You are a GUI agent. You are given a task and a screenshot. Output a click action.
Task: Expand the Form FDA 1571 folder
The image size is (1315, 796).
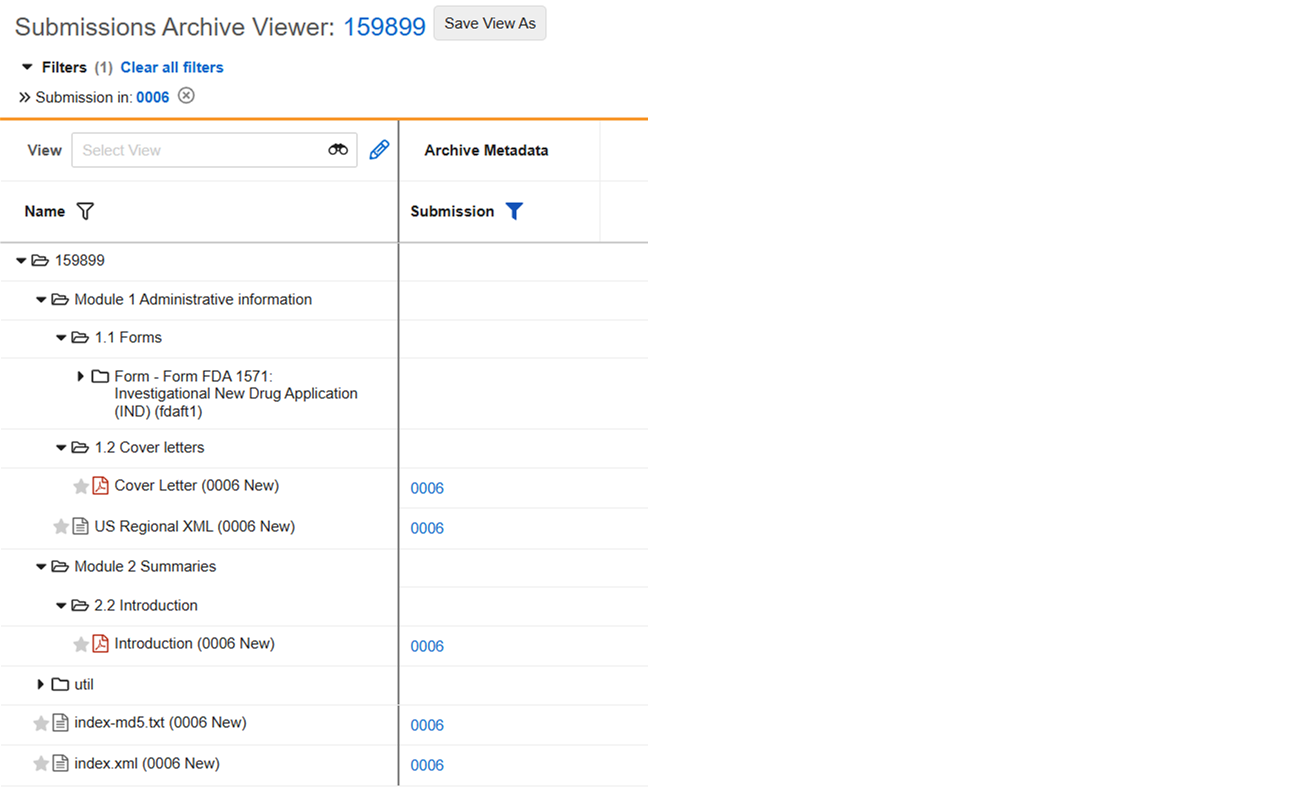pyautogui.click(x=81, y=376)
